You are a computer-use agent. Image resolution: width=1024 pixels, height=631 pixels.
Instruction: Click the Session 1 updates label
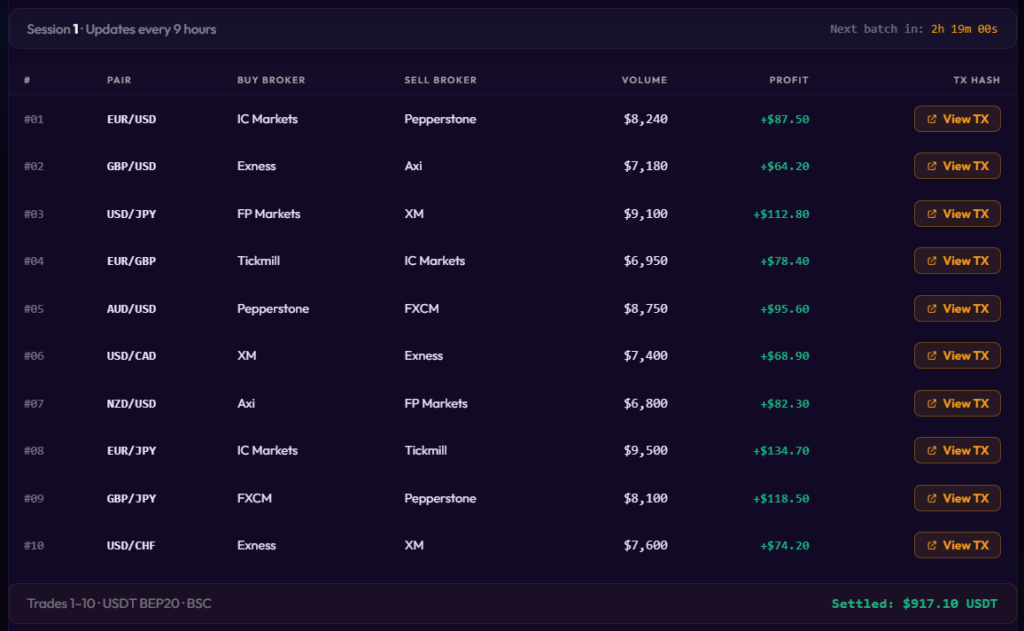click(x=121, y=29)
